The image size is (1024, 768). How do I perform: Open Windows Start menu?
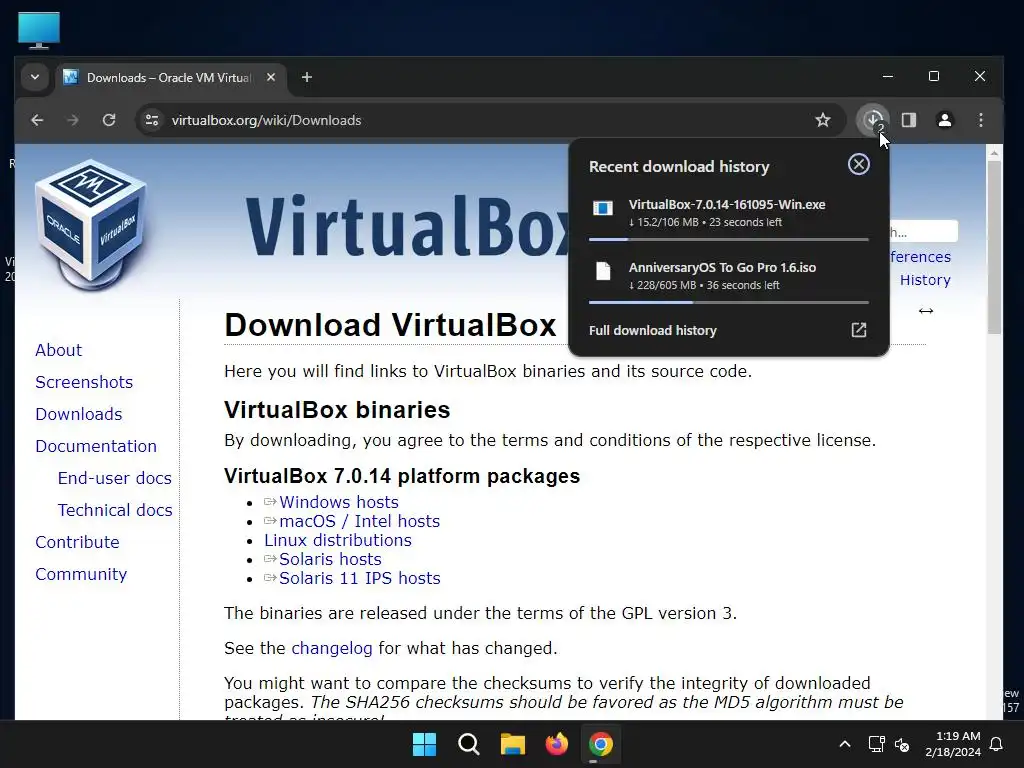[x=424, y=744]
